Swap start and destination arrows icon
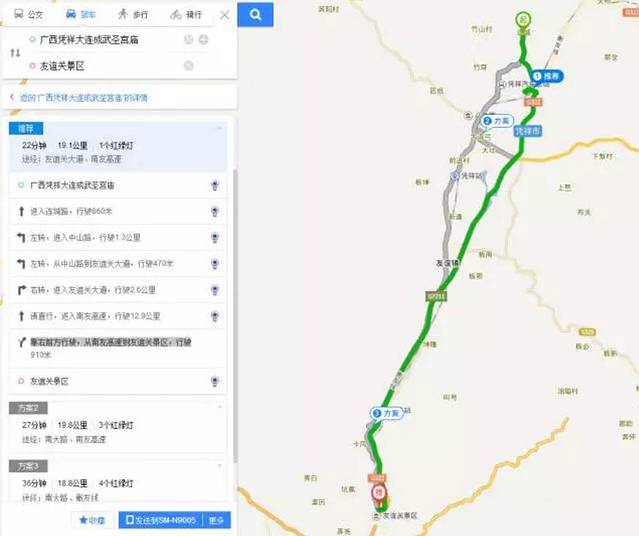 point(15,53)
